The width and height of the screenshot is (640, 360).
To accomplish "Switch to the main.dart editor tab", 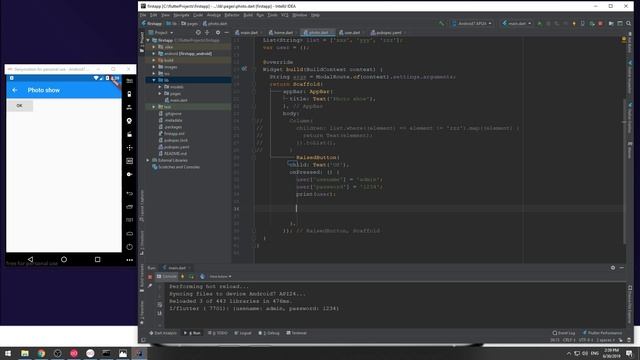I will coord(248,33).
